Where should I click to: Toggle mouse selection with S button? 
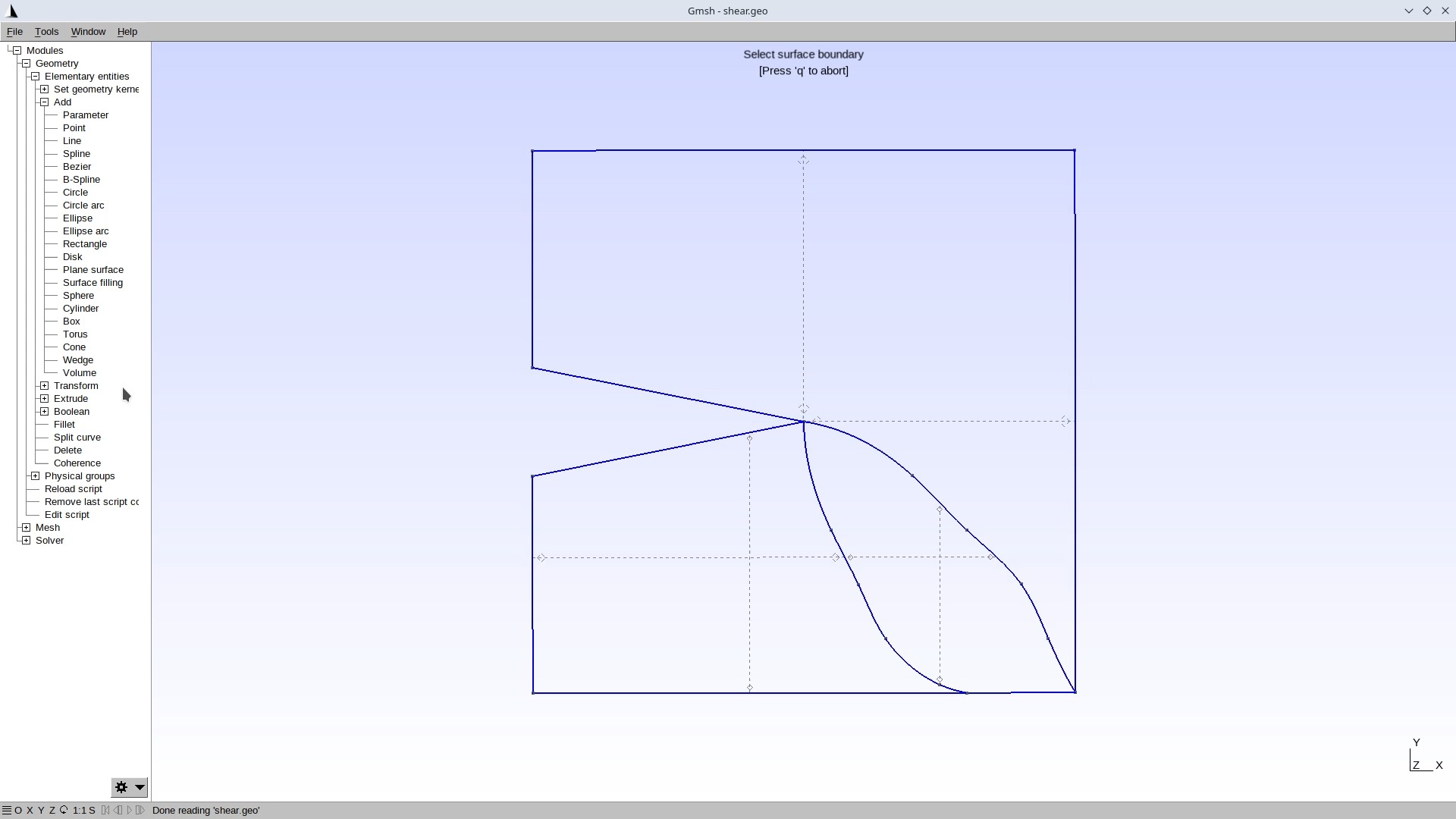[92, 810]
